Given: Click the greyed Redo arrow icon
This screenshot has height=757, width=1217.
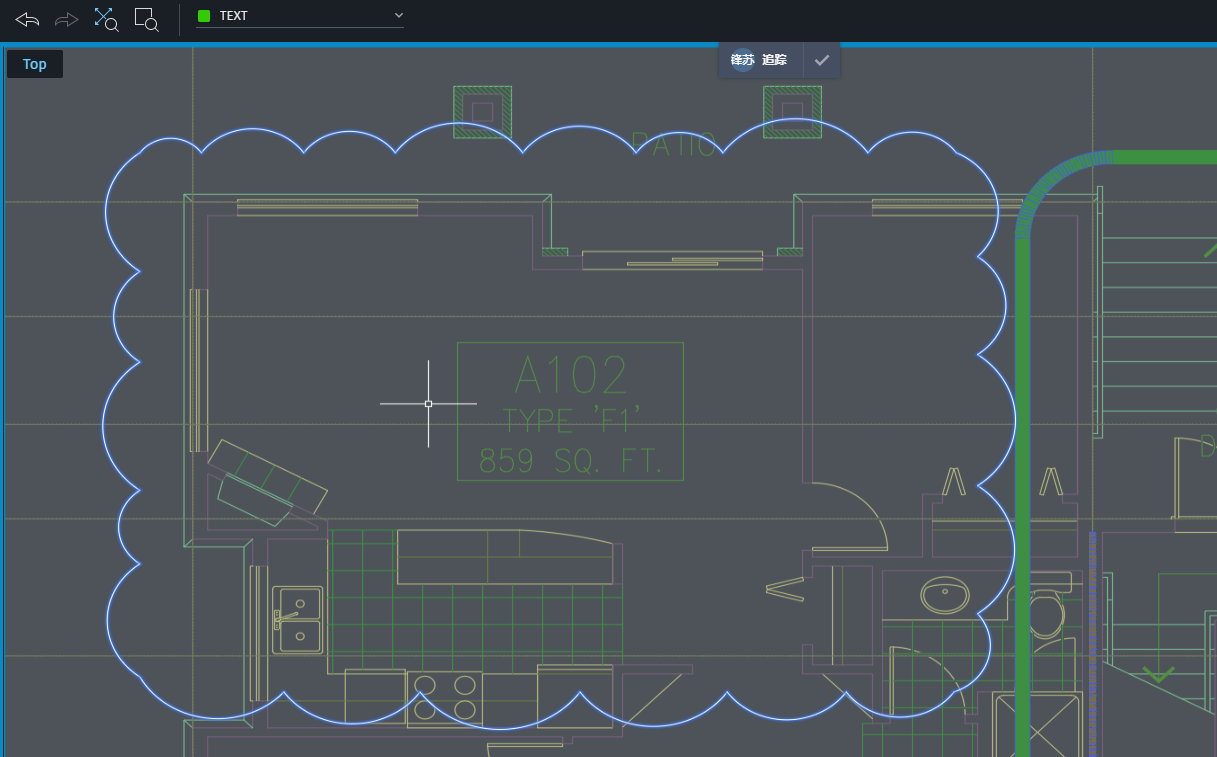Looking at the screenshot, I should (x=66, y=18).
